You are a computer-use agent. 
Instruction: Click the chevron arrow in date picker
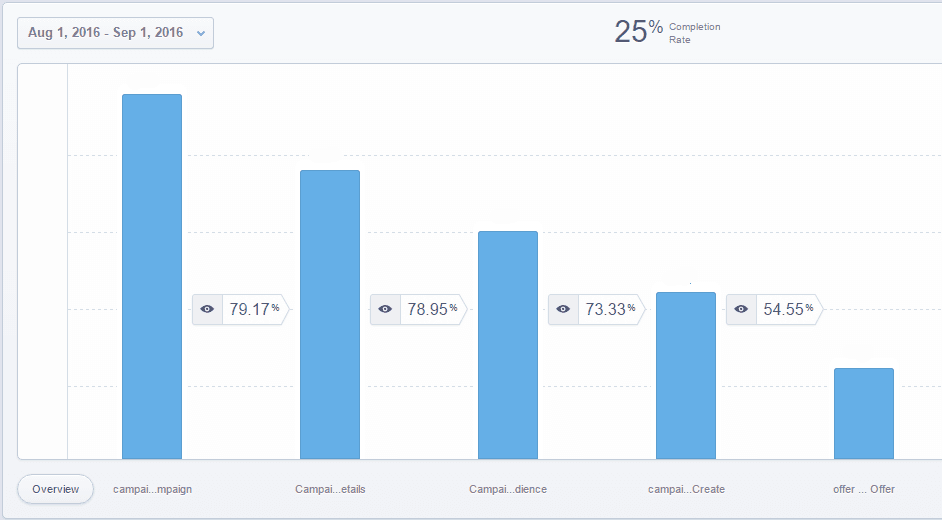click(201, 33)
